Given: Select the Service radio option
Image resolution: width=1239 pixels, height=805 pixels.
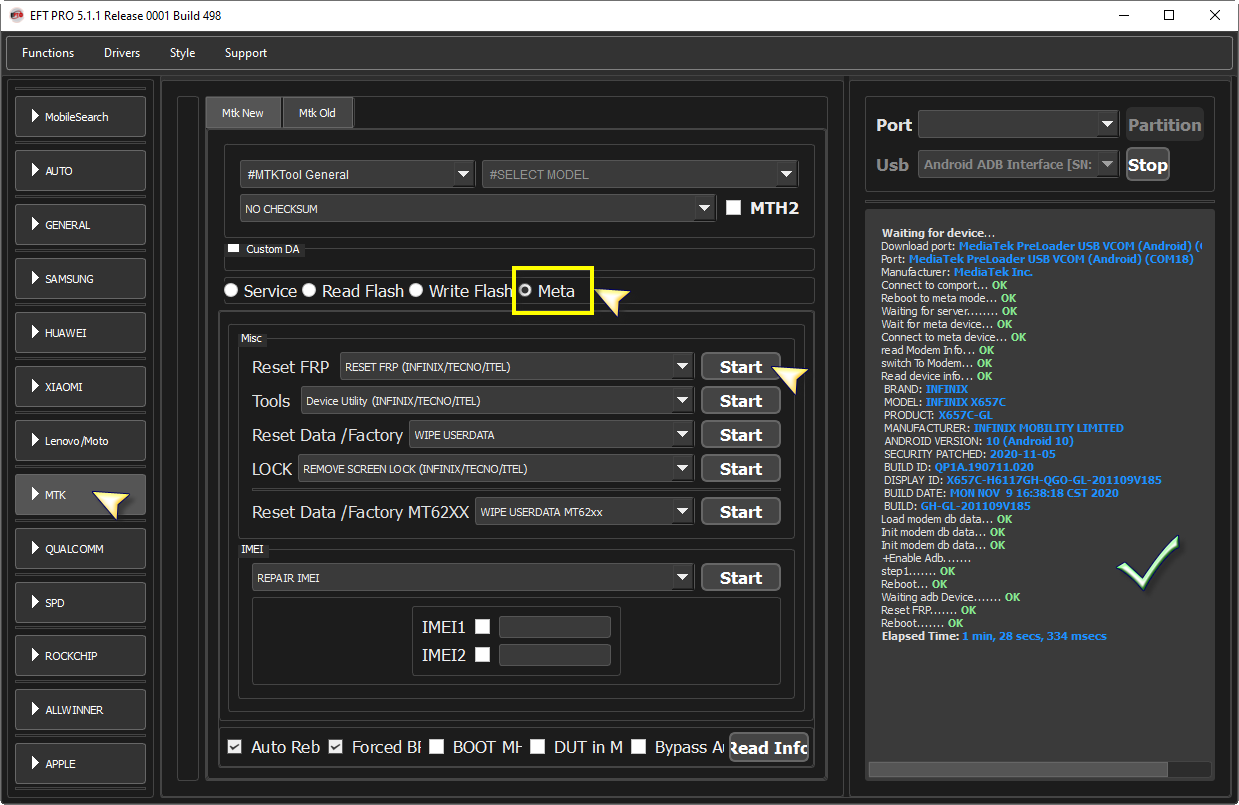Looking at the screenshot, I should point(231,291).
